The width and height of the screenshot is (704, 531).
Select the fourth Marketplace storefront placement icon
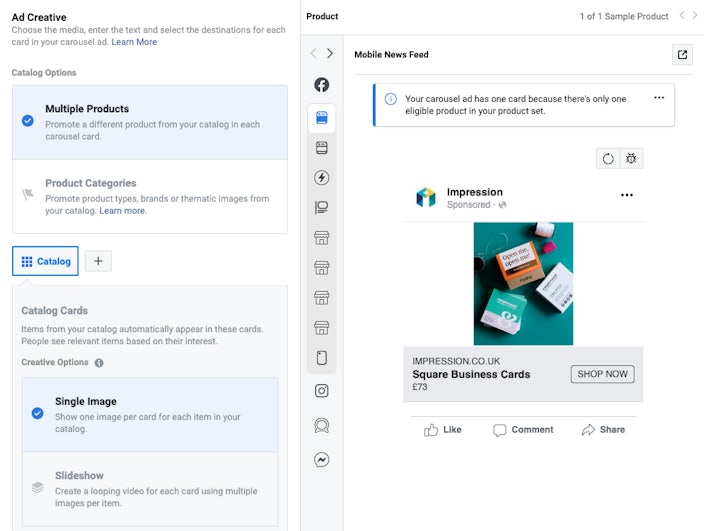click(321, 328)
